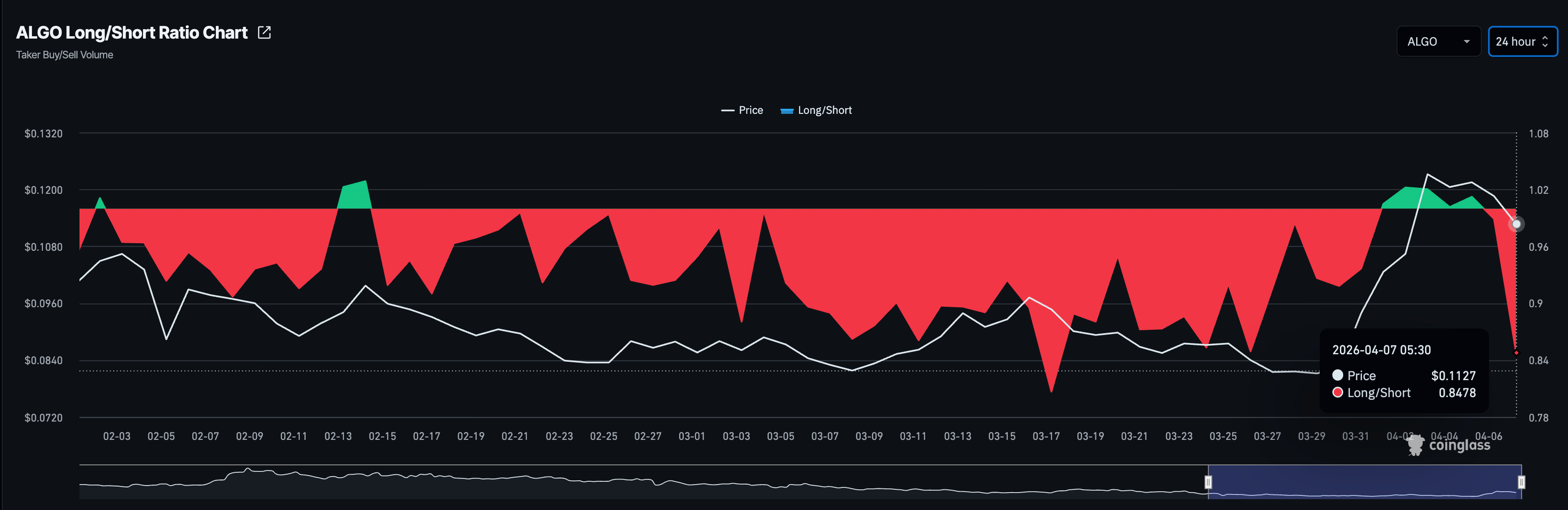Click the white price marker at chart edge
Screen dimensions: 1568x510
[1516, 224]
